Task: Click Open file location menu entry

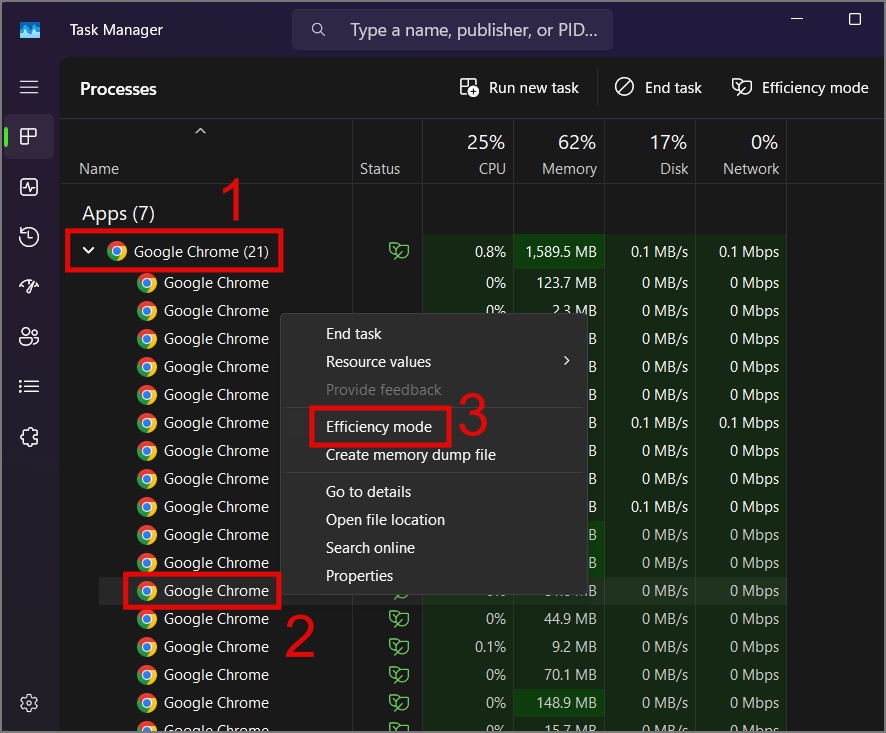Action: tap(385, 520)
